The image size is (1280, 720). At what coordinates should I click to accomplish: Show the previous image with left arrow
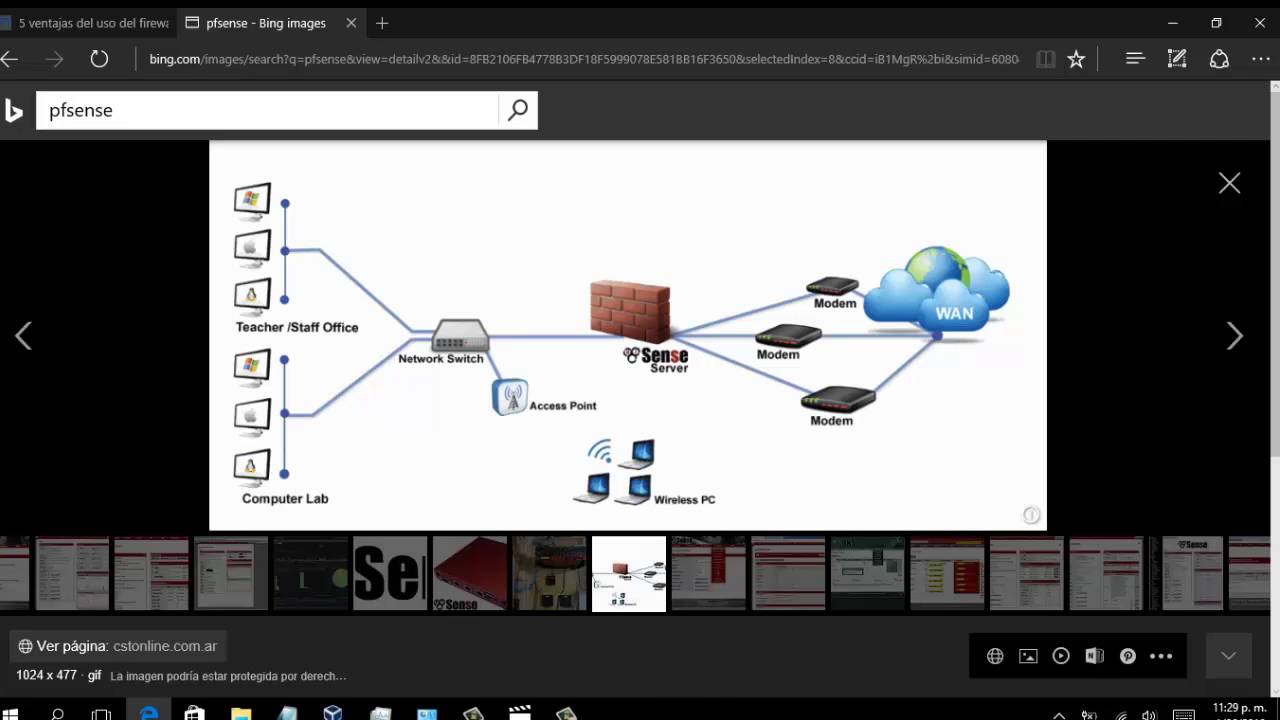point(24,336)
